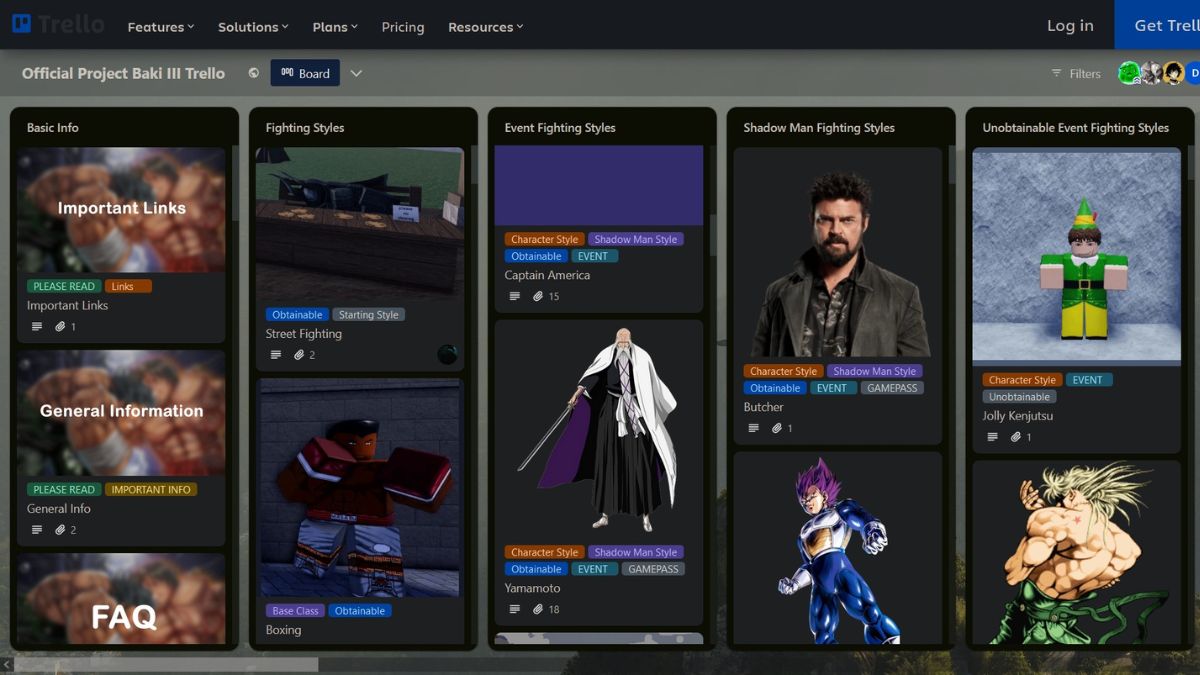The width and height of the screenshot is (1200, 675).
Task: Click the Log in button
Action: click(1069, 26)
